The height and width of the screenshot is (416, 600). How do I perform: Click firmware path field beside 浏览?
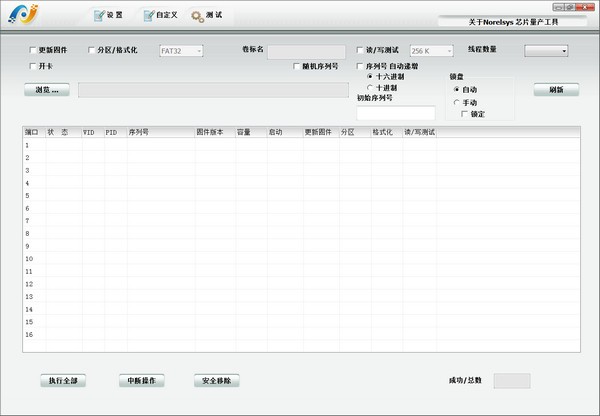click(x=213, y=90)
